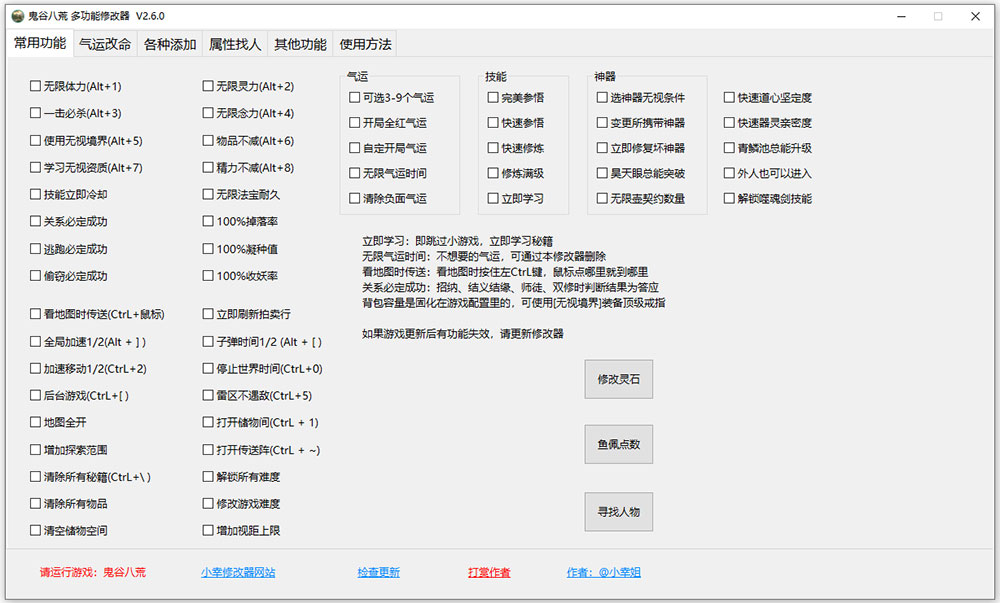Open 鱼佩点数 button
Viewport: 1000px width, 603px height.
click(x=619, y=444)
